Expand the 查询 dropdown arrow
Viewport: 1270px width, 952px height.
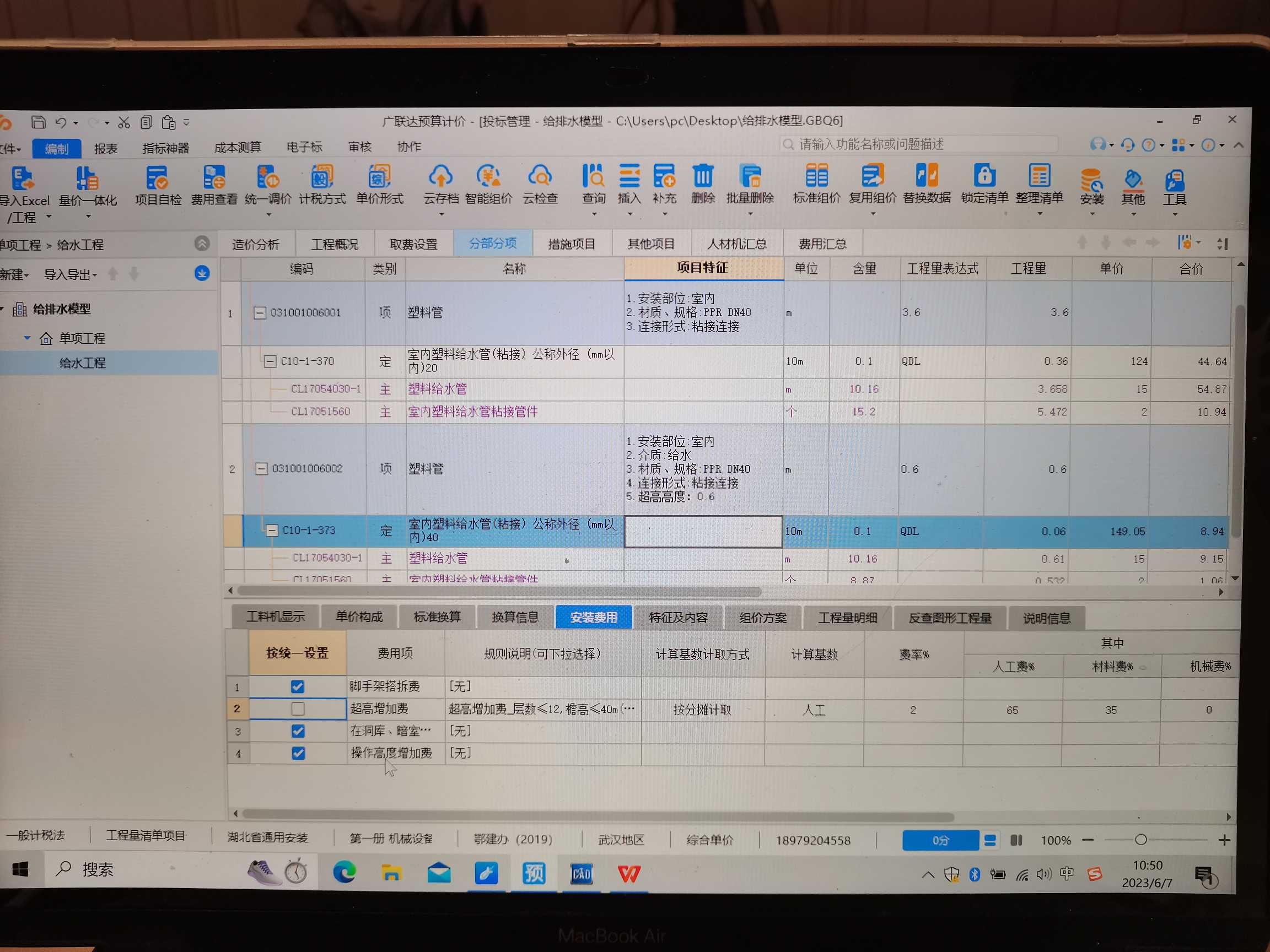tap(594, 214)
